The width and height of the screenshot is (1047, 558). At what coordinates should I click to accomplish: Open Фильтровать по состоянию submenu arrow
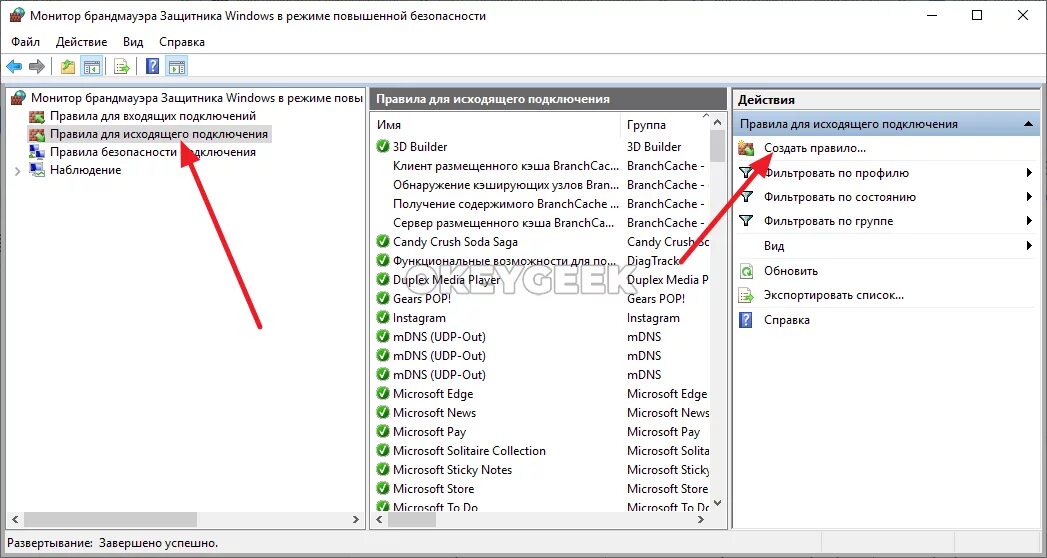point(1030,197)
